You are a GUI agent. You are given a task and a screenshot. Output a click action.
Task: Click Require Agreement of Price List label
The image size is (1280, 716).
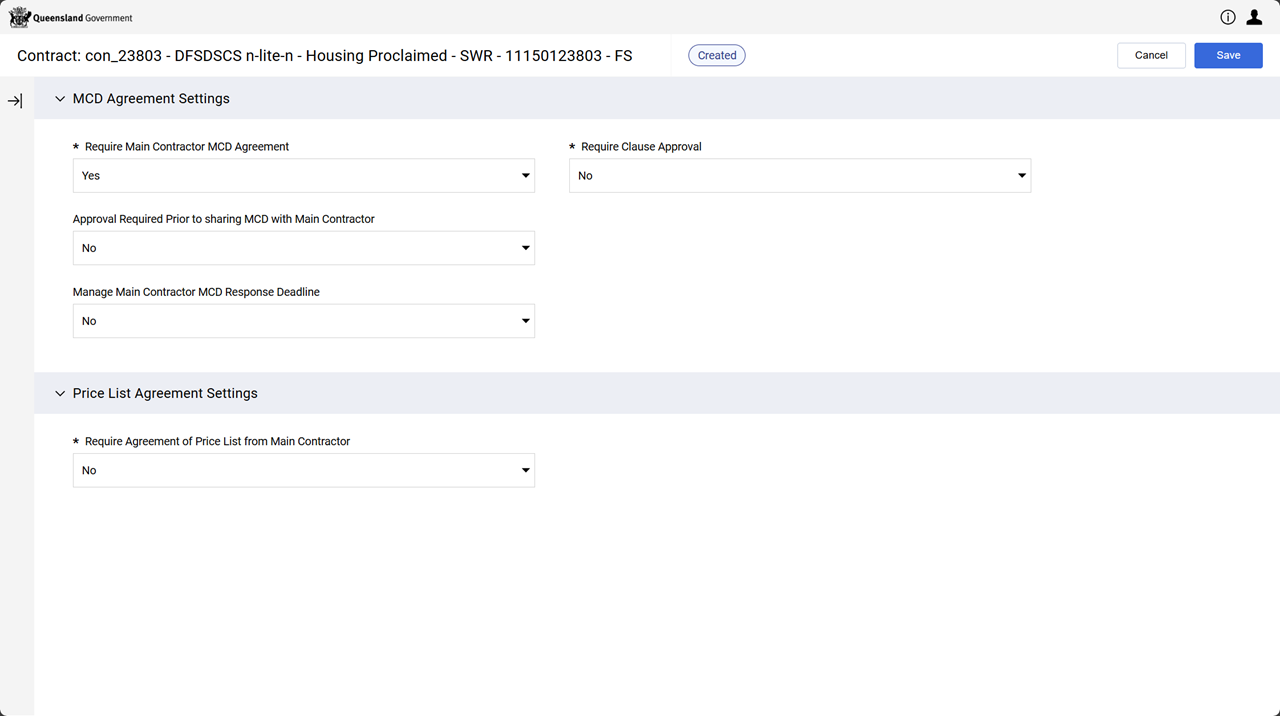coord(217,441)
